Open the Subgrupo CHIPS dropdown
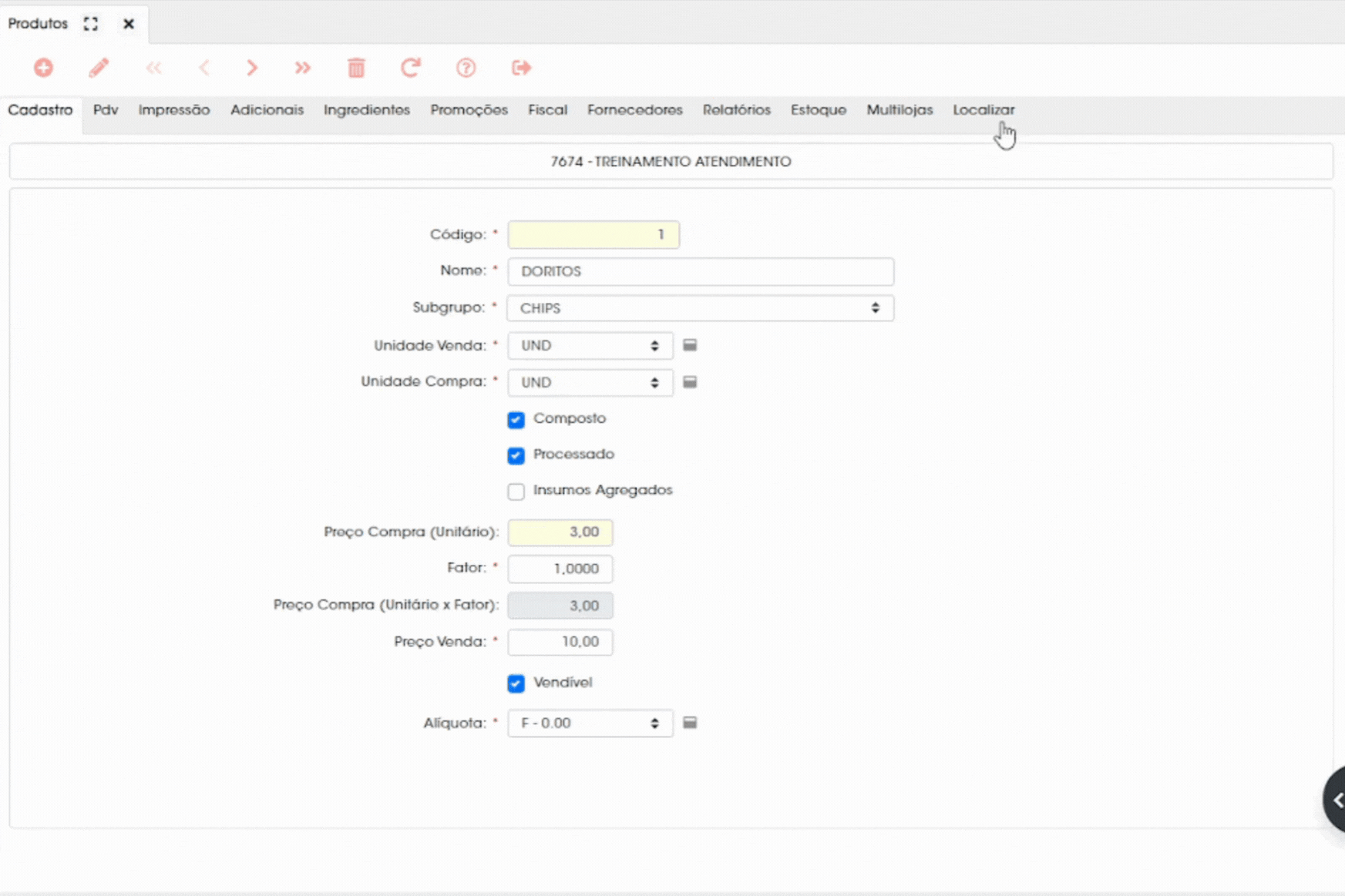 (x=700, y=308)
